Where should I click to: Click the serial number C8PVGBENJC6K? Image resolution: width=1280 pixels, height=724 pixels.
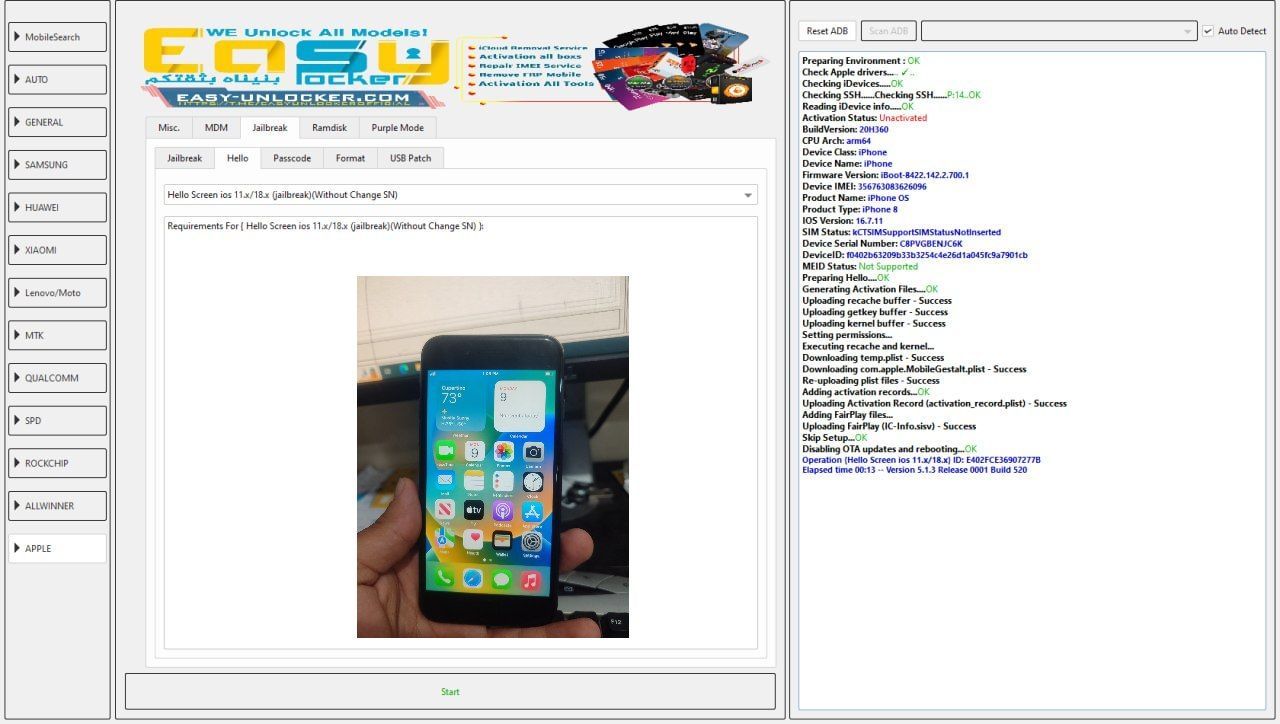[x=931, y=243]
